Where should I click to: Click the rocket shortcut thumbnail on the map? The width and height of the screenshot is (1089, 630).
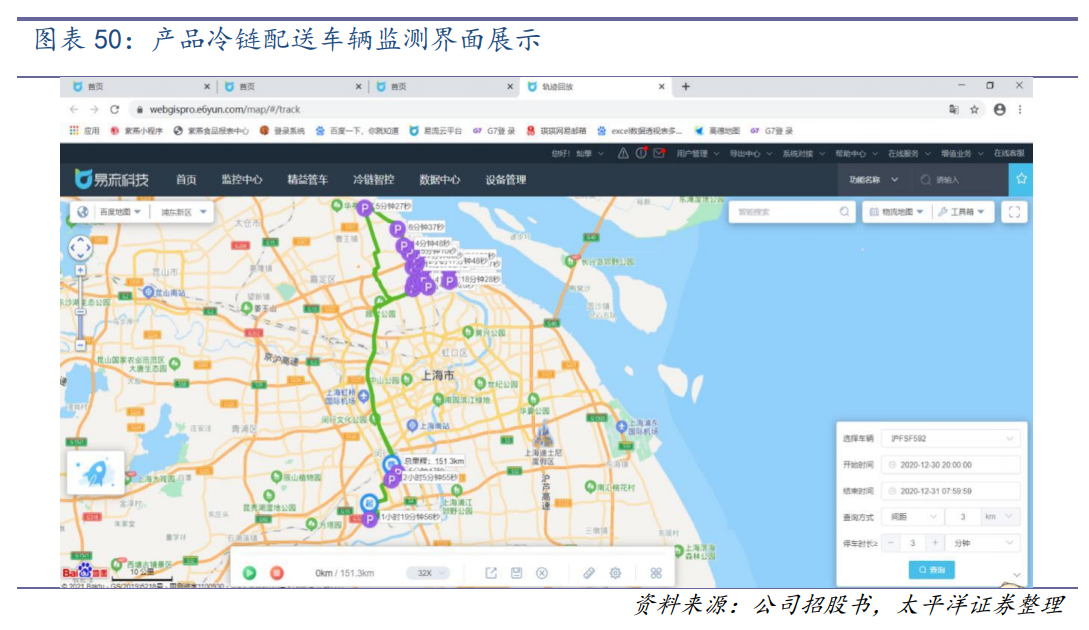pyautogui.click(x=95, y=472)
